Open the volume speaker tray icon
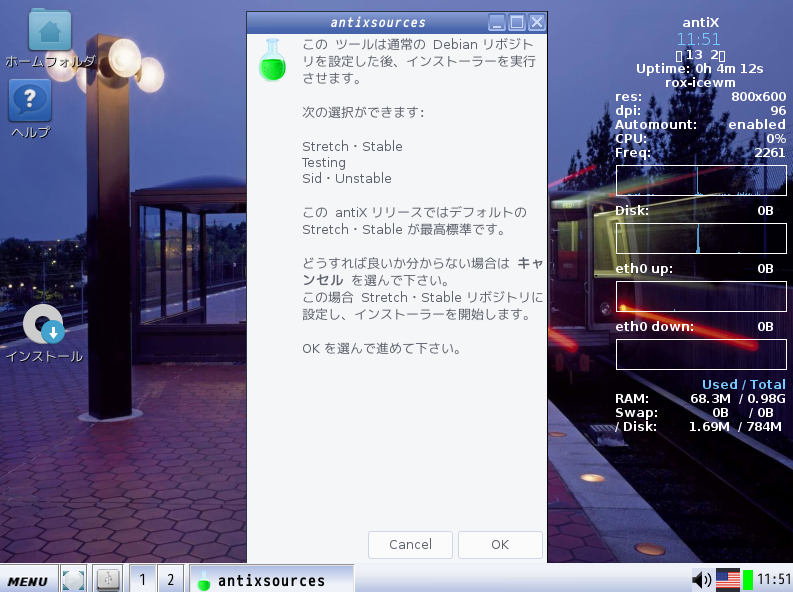Image resolution: width=793 pixels, height=592 pixels. click(701, 580)
